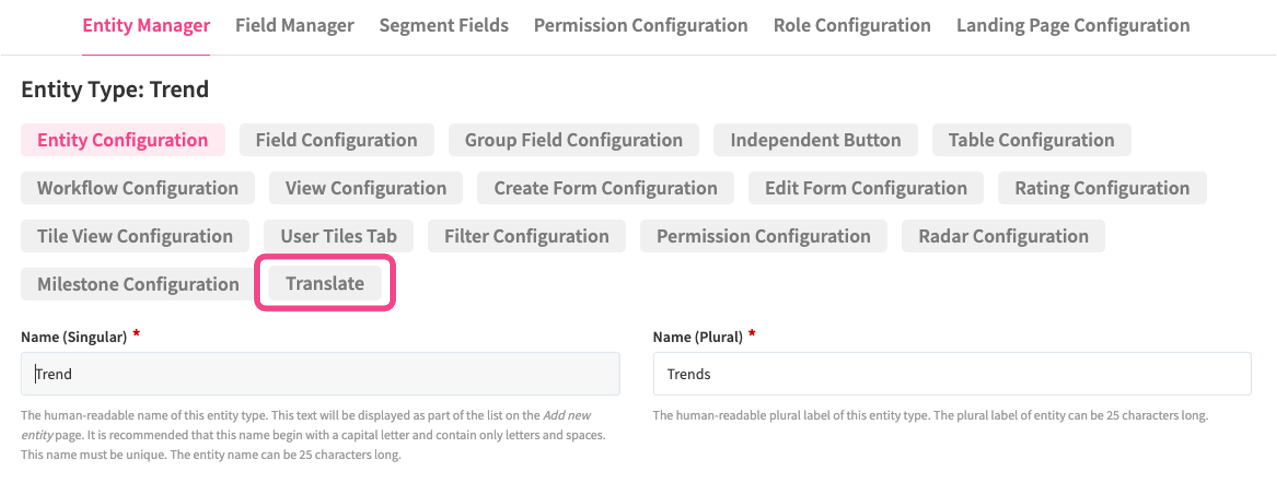Open the Segment Fields tab

point(443,25)
